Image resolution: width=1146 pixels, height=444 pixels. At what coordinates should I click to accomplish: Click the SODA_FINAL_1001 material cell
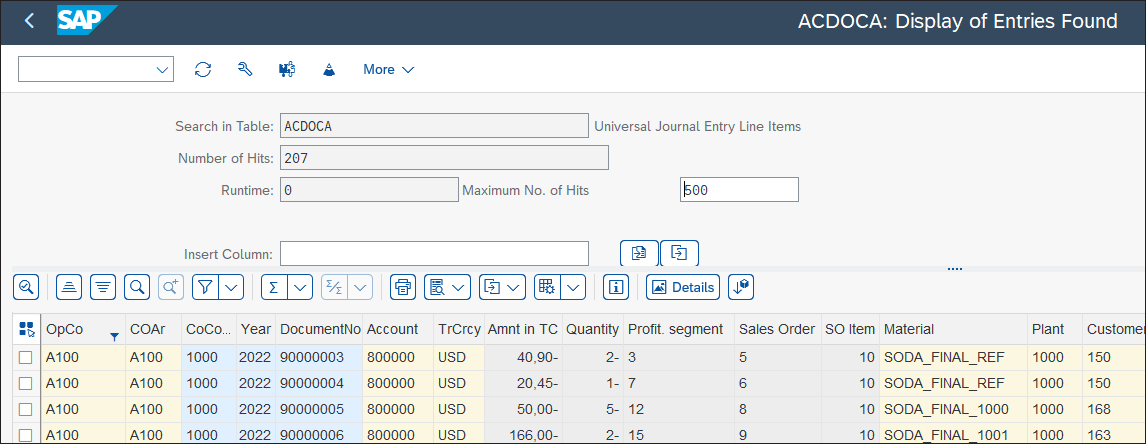click(x=952, y=434)
